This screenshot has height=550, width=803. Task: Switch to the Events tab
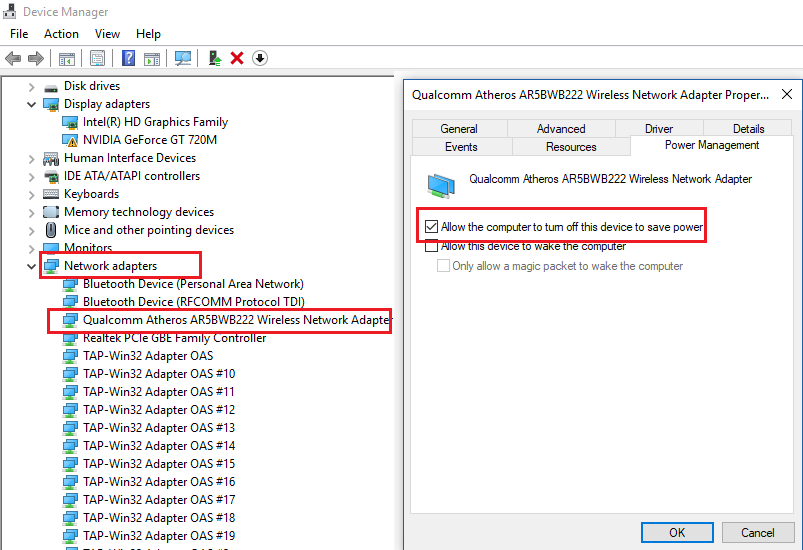click(x=461, y=147)
